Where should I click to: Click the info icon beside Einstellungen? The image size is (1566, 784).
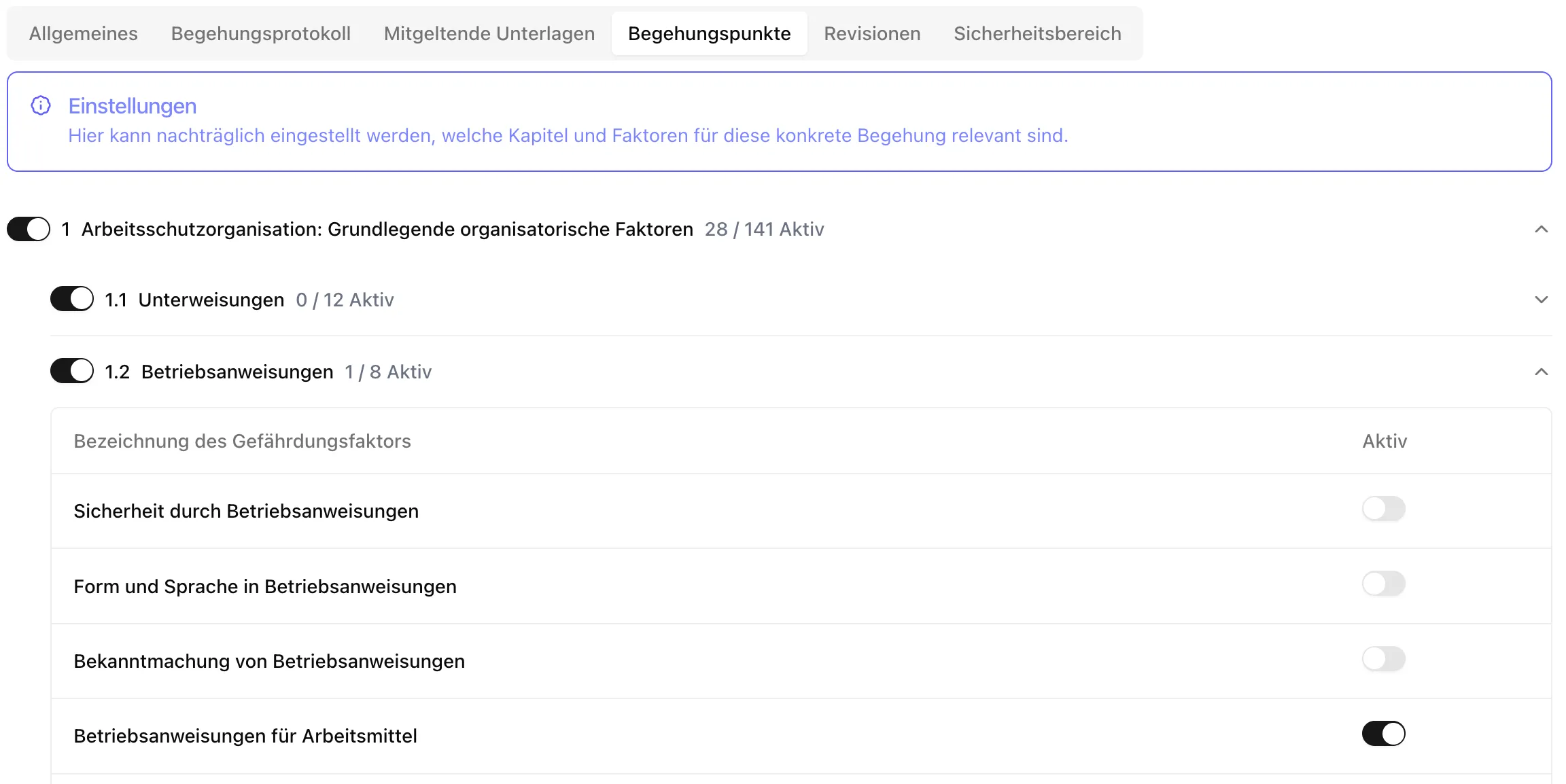coord(41,106)
